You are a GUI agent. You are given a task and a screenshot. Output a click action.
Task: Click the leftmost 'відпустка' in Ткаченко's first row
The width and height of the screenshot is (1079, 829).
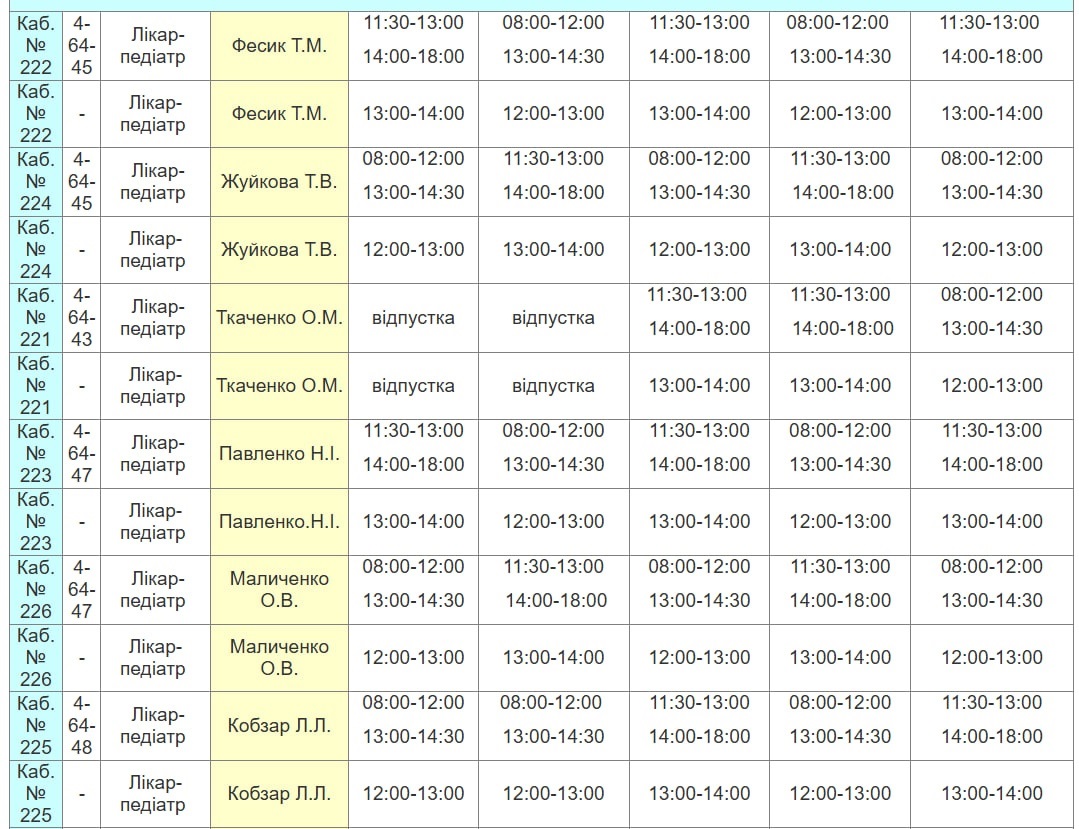[x=413, y=318]
